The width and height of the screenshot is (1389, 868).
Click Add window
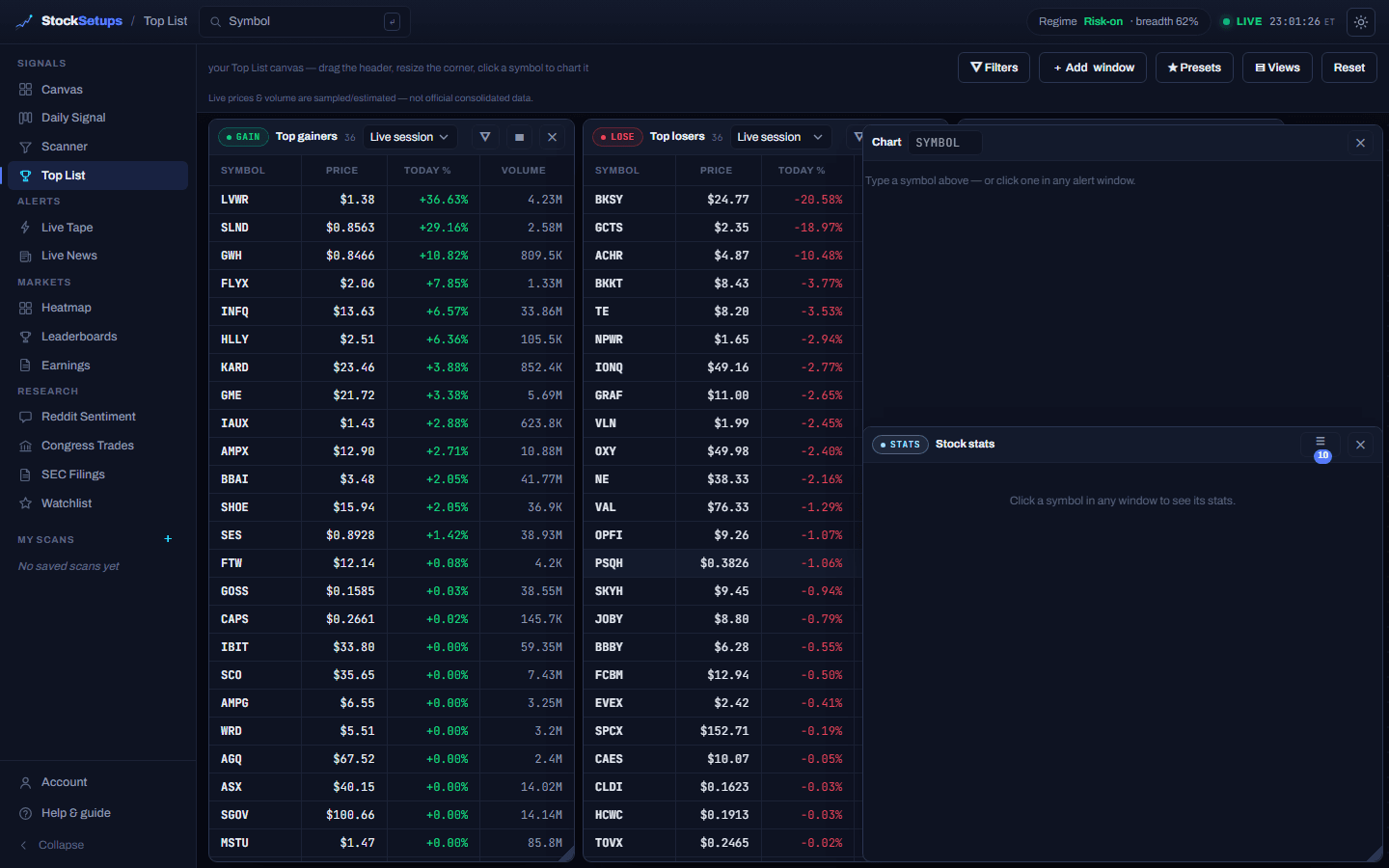point(1093,68)
